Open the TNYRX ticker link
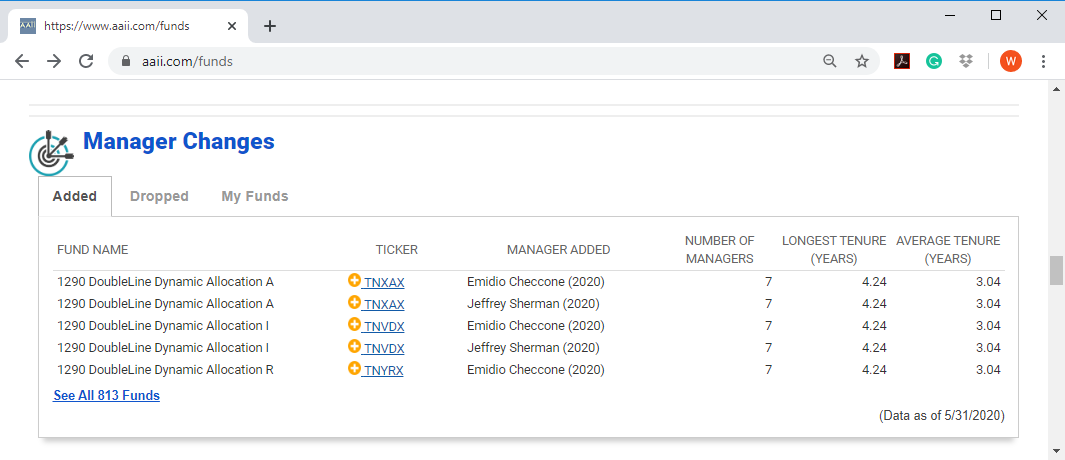The width and height of the screenshot is (1065, 460). tap(384, 370)
